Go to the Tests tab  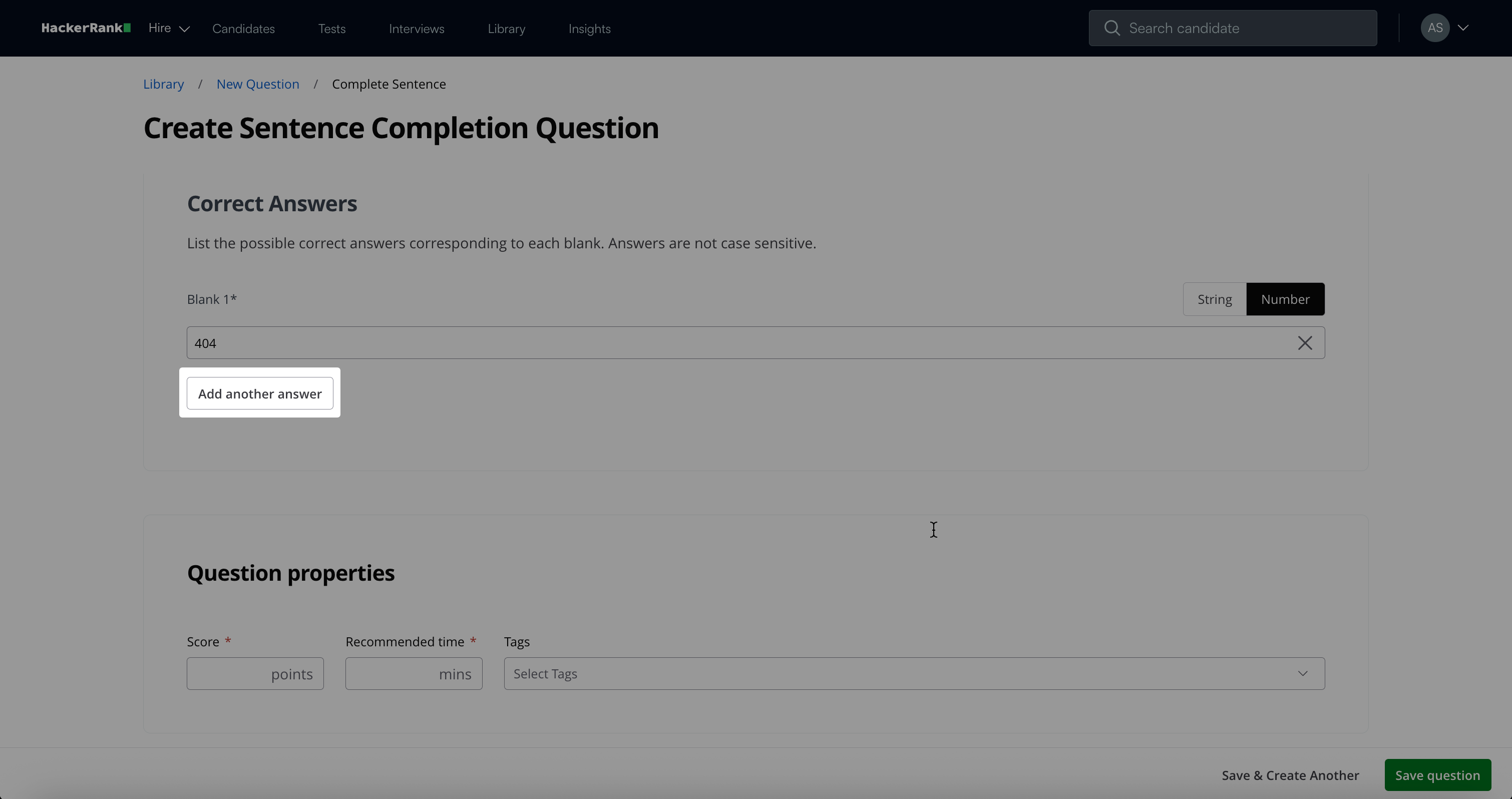(x=331, y=29)
